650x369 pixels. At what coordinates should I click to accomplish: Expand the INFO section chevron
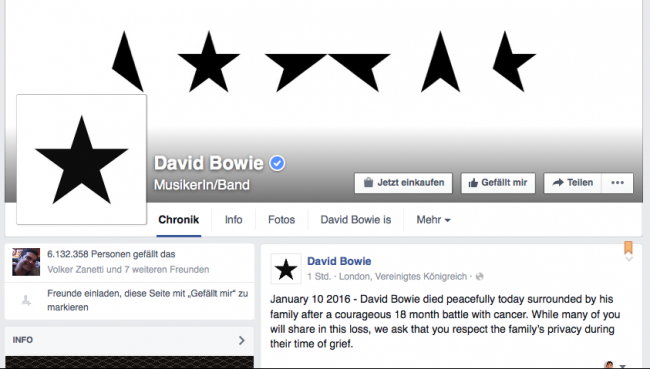(242, 340)
